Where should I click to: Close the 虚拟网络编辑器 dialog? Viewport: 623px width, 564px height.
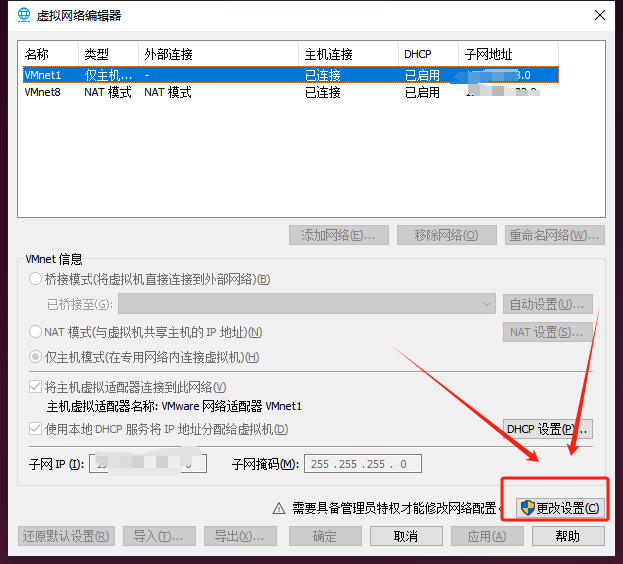click(600, 15)
